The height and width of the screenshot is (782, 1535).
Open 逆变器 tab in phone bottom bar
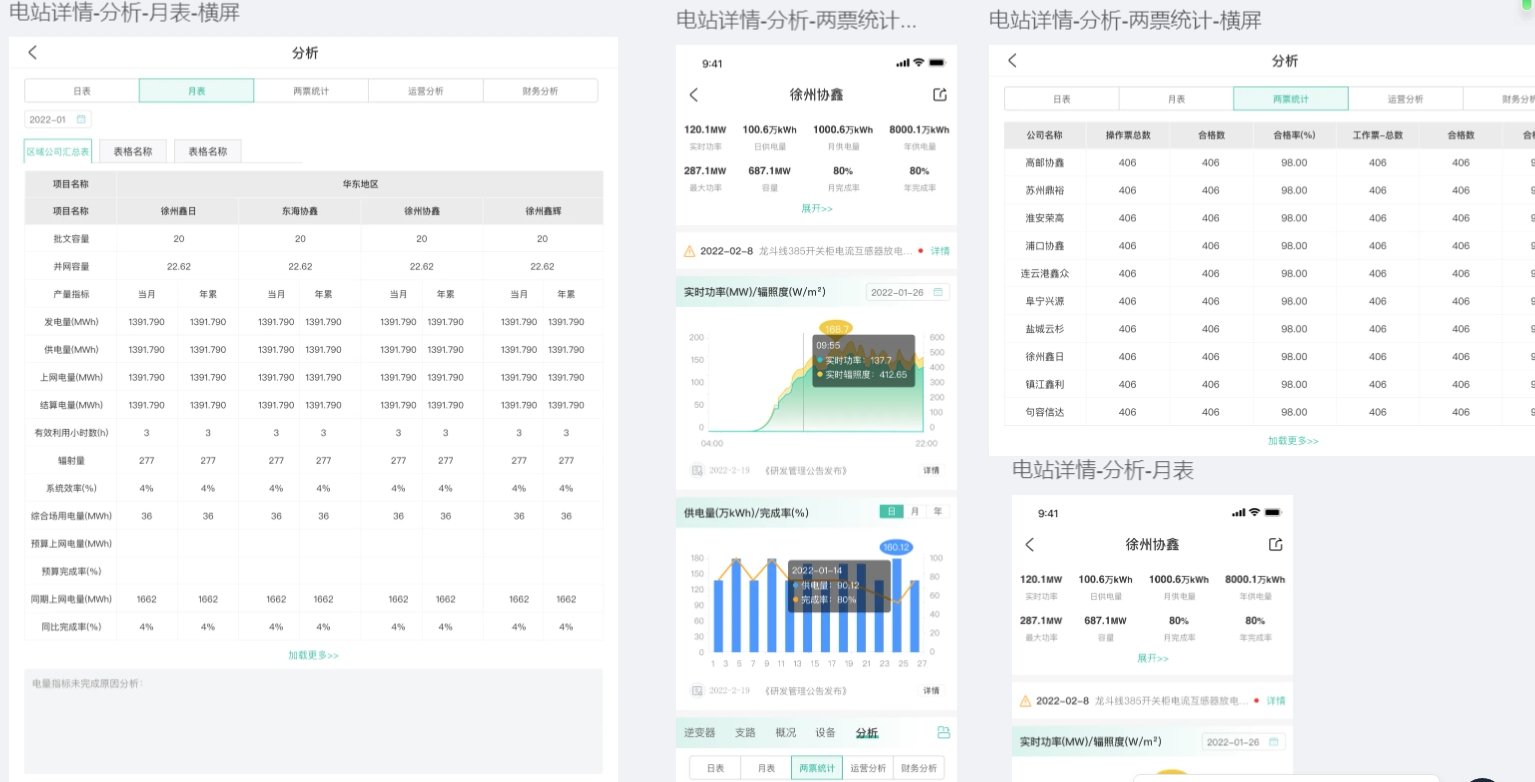click(700, 733)
